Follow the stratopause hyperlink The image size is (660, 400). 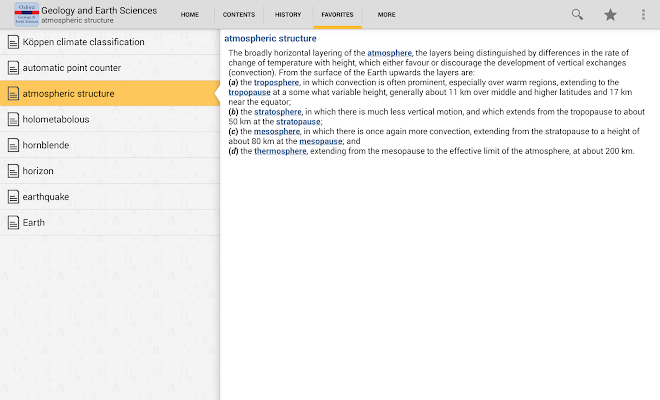click(298, 122)
